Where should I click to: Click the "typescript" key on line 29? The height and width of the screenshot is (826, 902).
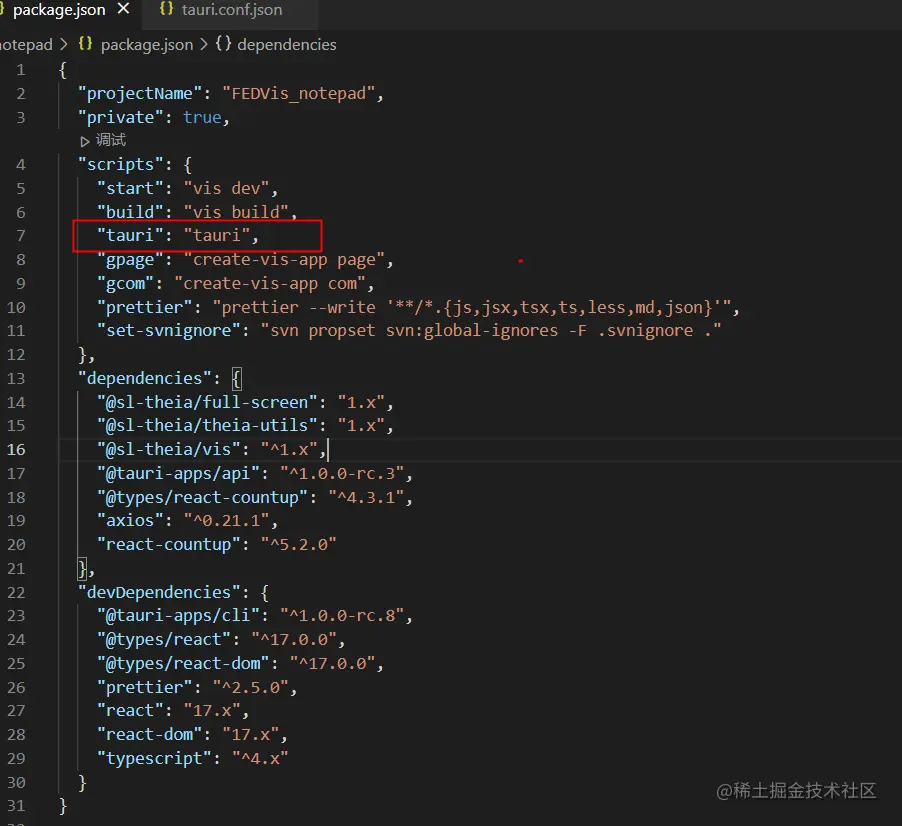coord(154,759)
